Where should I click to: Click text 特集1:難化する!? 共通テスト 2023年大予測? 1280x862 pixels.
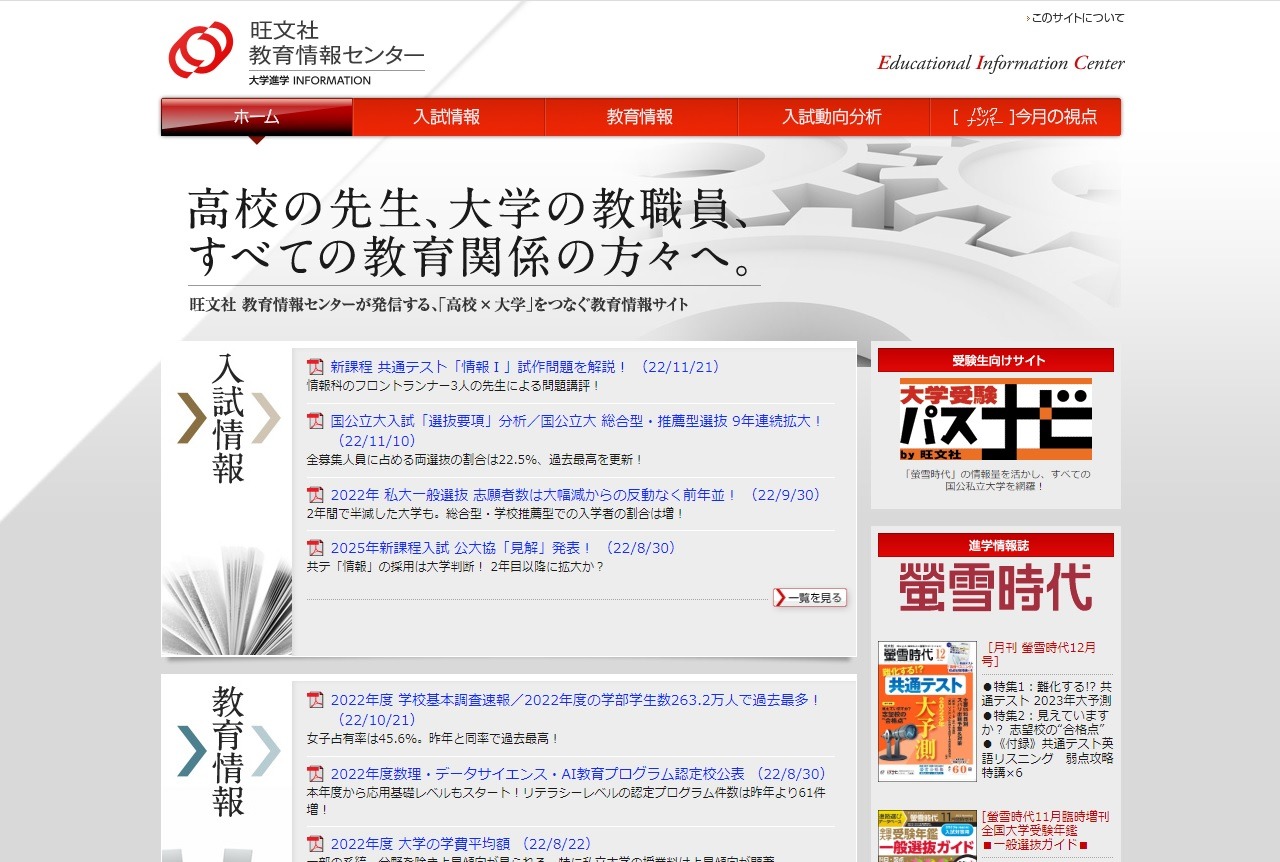(x=1048, y=694)
